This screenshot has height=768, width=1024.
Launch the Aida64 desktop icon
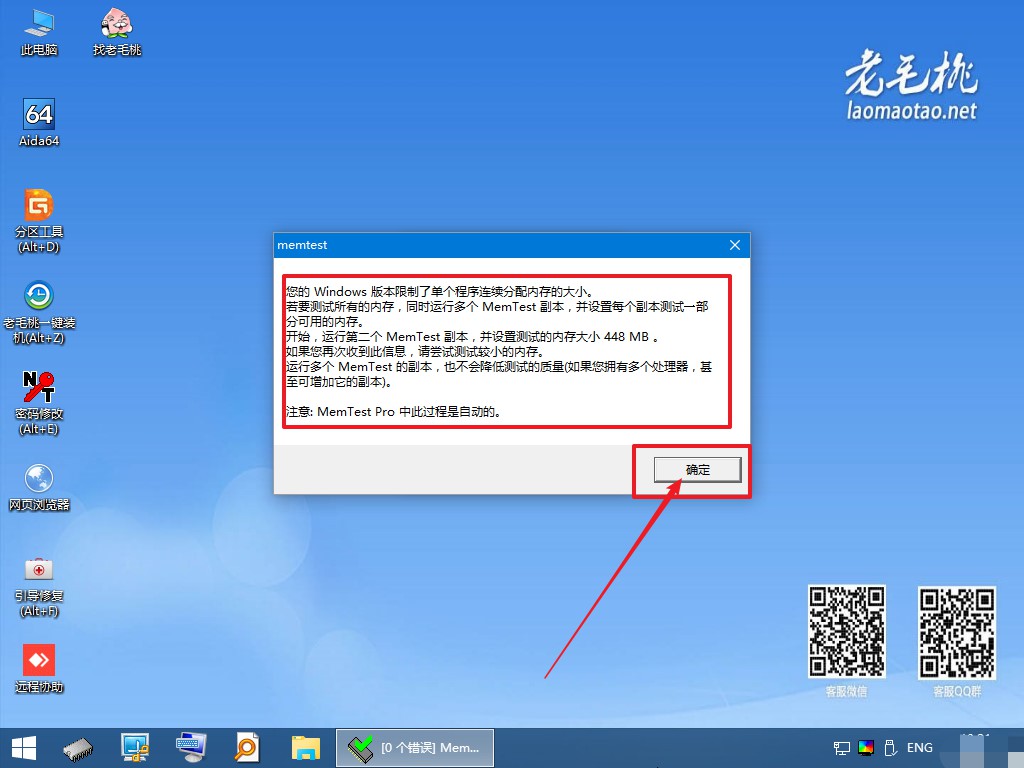pos(39,123)
